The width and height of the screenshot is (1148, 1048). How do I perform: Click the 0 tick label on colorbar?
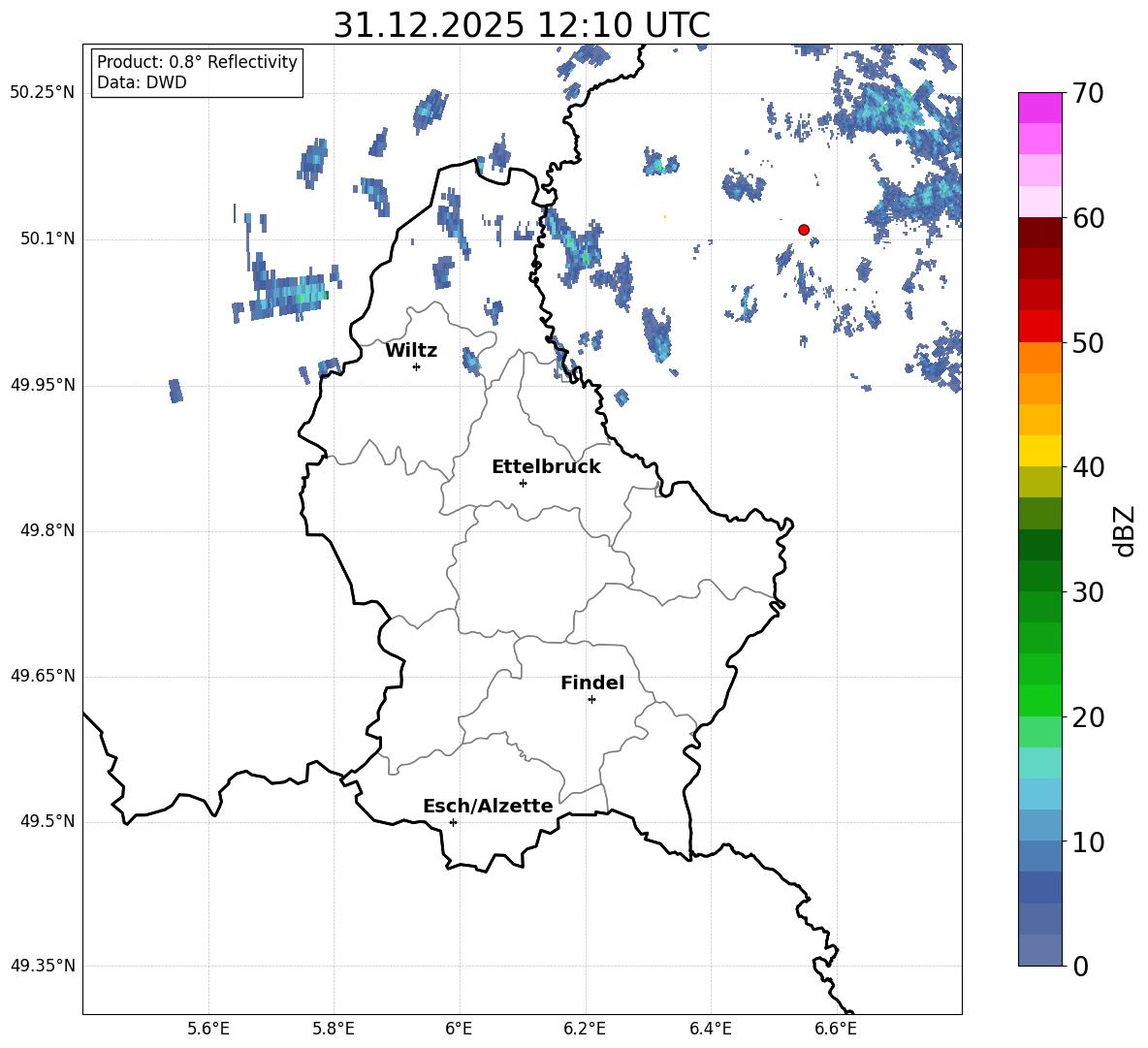tap(1080, 966)
